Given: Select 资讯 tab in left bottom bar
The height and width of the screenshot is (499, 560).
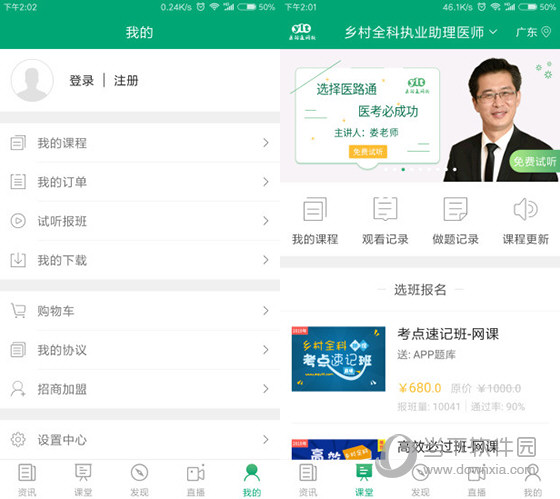Looking at the screenshot, I should (x=27, y=480).
